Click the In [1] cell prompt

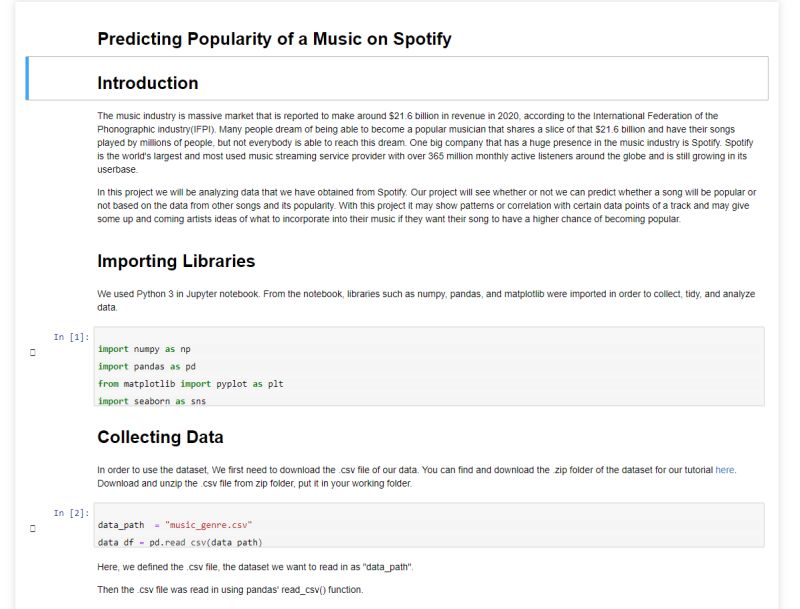pyautogui.click(x=71, y=337)
